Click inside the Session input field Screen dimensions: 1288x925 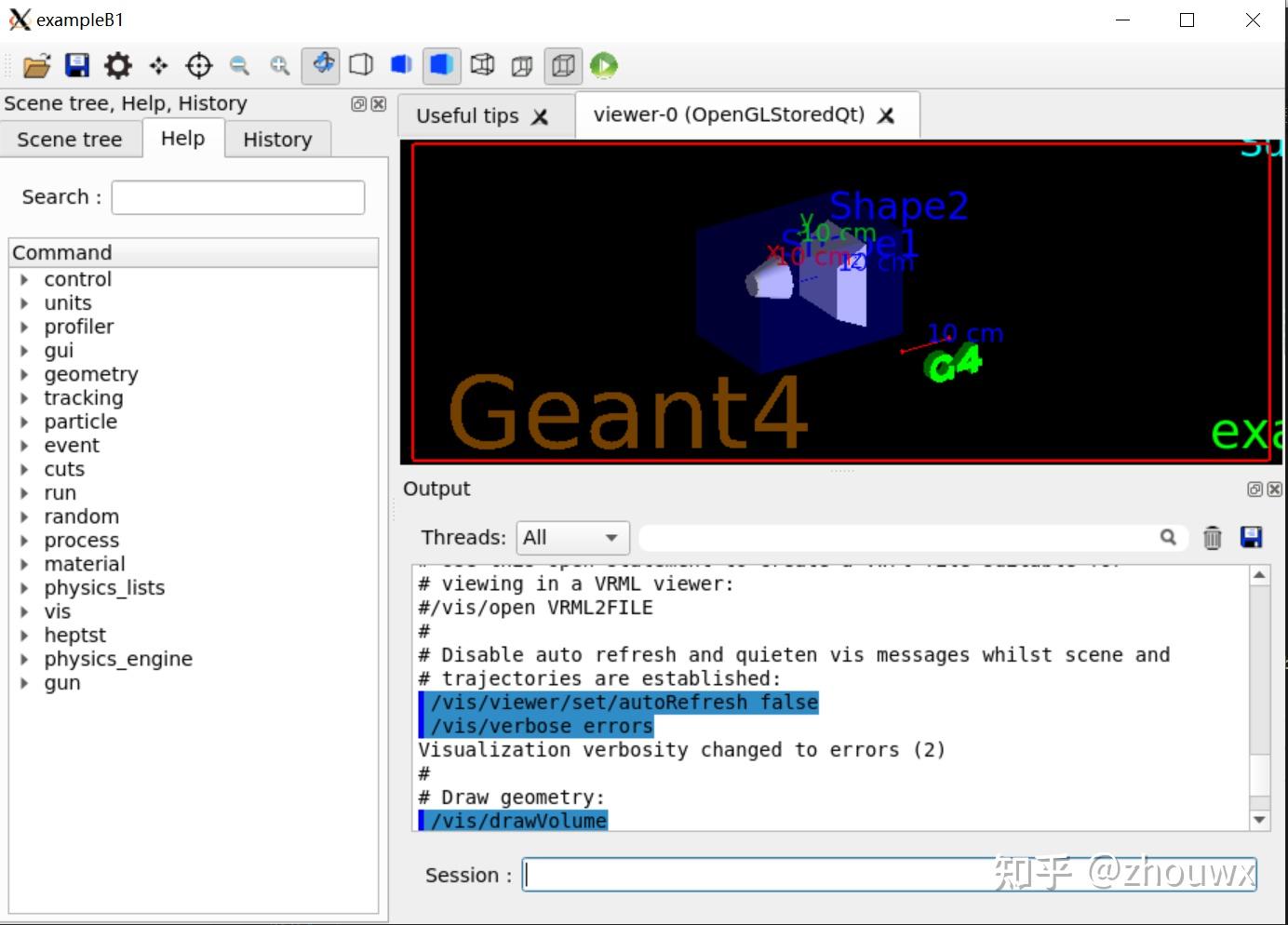[x=838, y=875]
